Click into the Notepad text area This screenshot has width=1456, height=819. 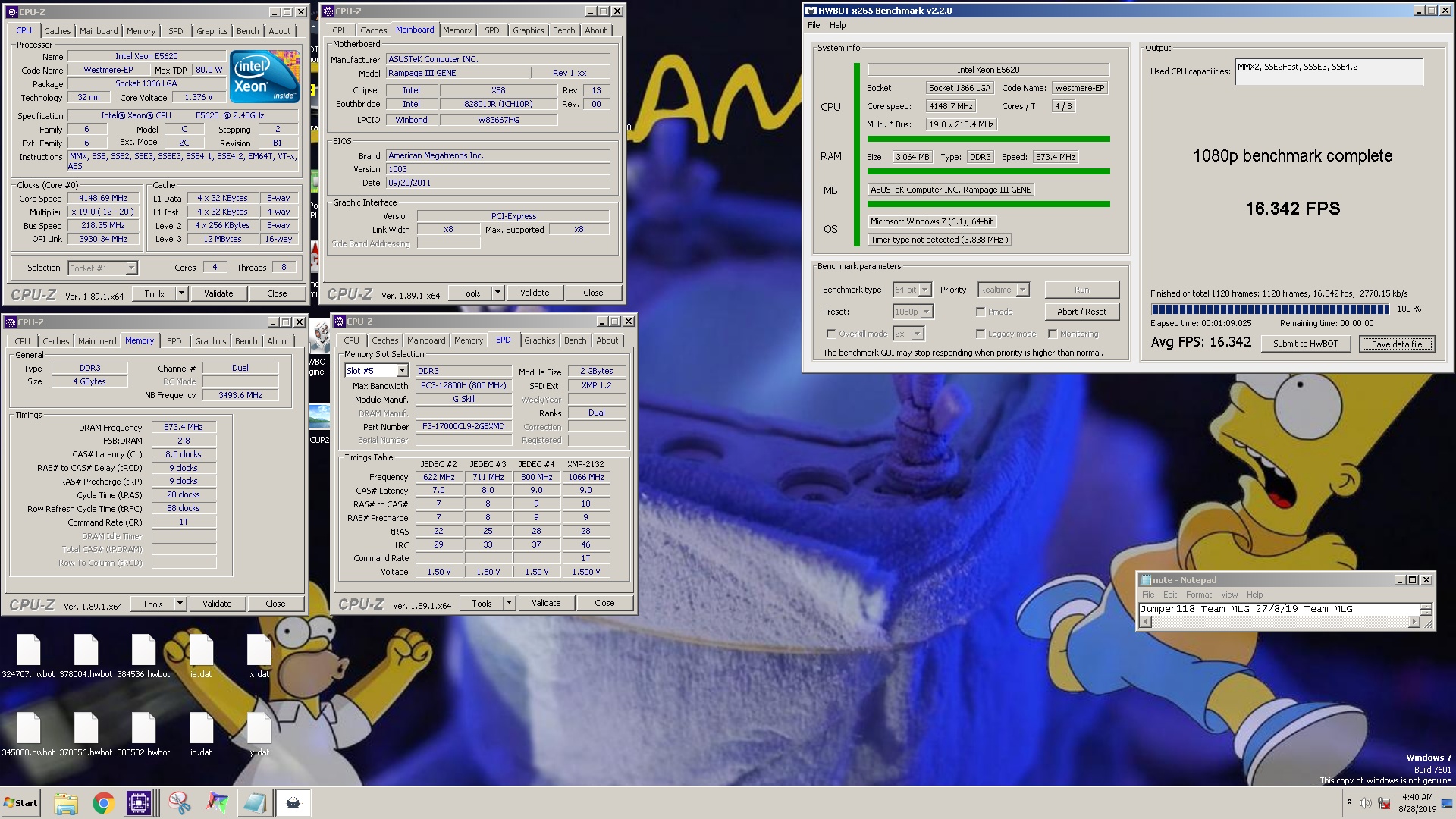tap(1279, 609)
